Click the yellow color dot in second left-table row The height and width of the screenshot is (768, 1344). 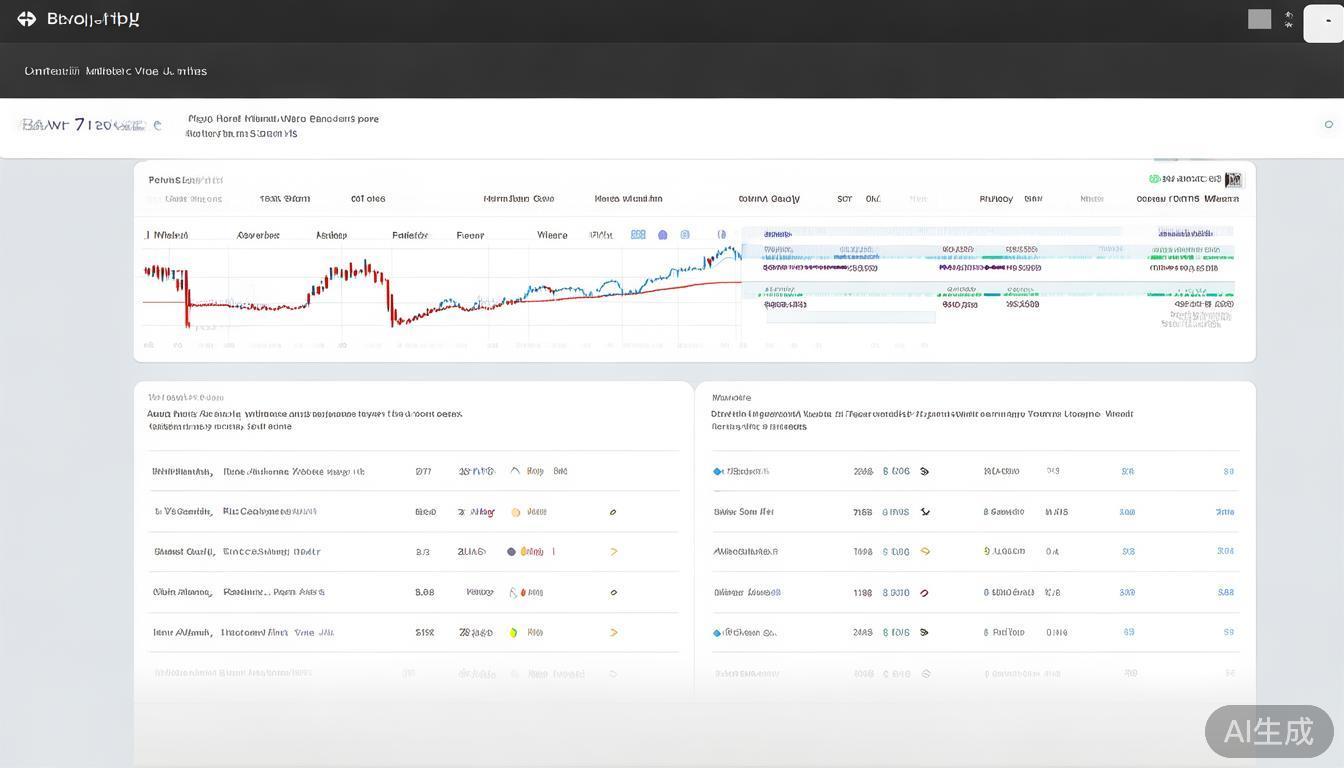pyautogui.click(x=516, y=512)
